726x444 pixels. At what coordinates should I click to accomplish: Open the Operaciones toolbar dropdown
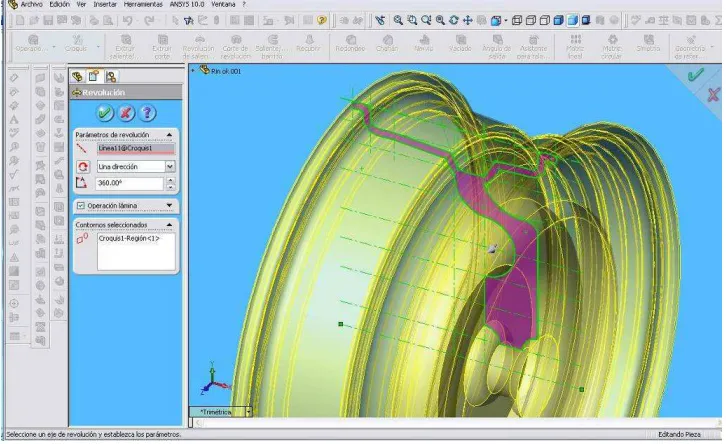(x=54, y=47)
